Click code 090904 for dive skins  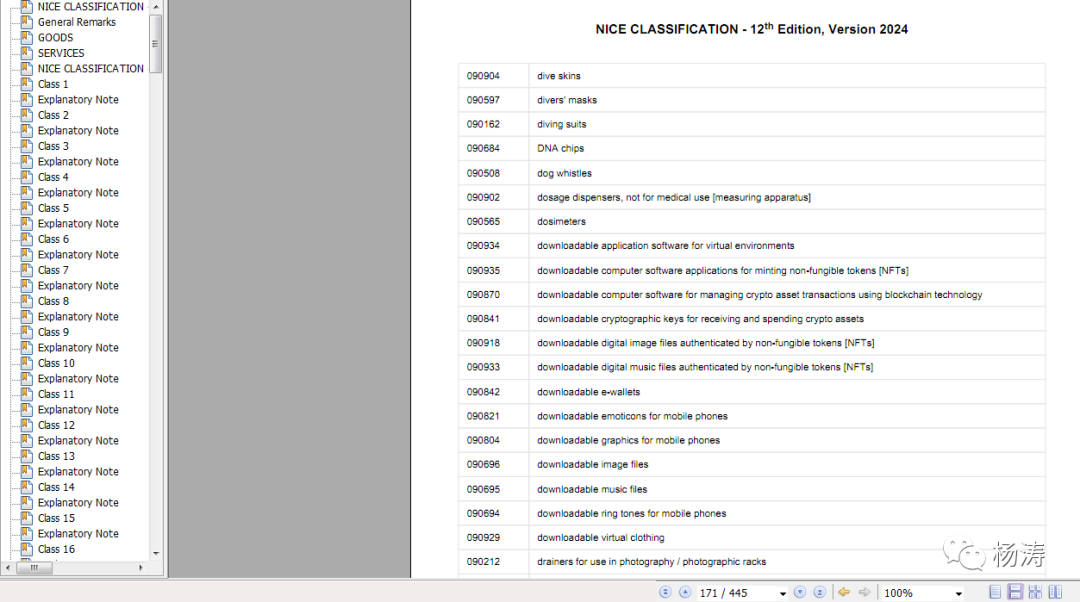[483, 76]
